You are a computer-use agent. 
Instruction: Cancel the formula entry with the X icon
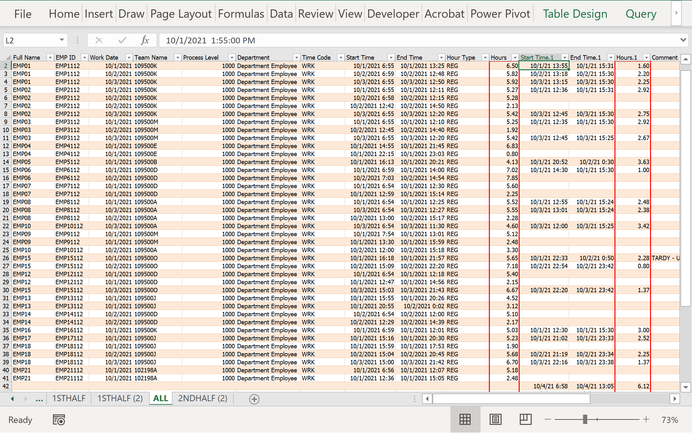(x=99, y=41)
